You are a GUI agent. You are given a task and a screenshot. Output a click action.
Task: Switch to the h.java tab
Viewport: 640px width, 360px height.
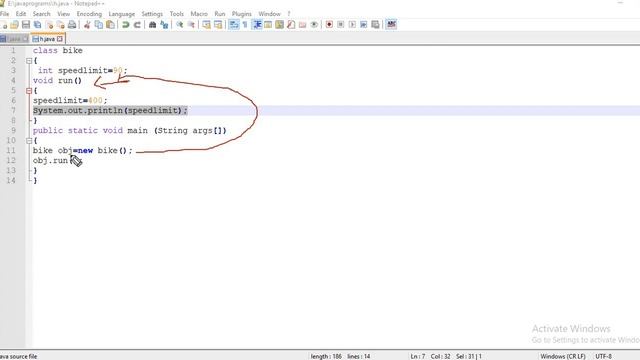point(47,39)
